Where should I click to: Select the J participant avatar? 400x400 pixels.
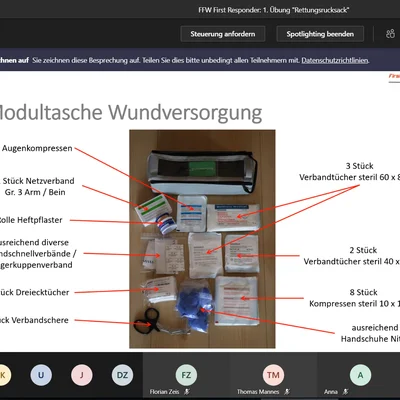click(x=82, y=375)
